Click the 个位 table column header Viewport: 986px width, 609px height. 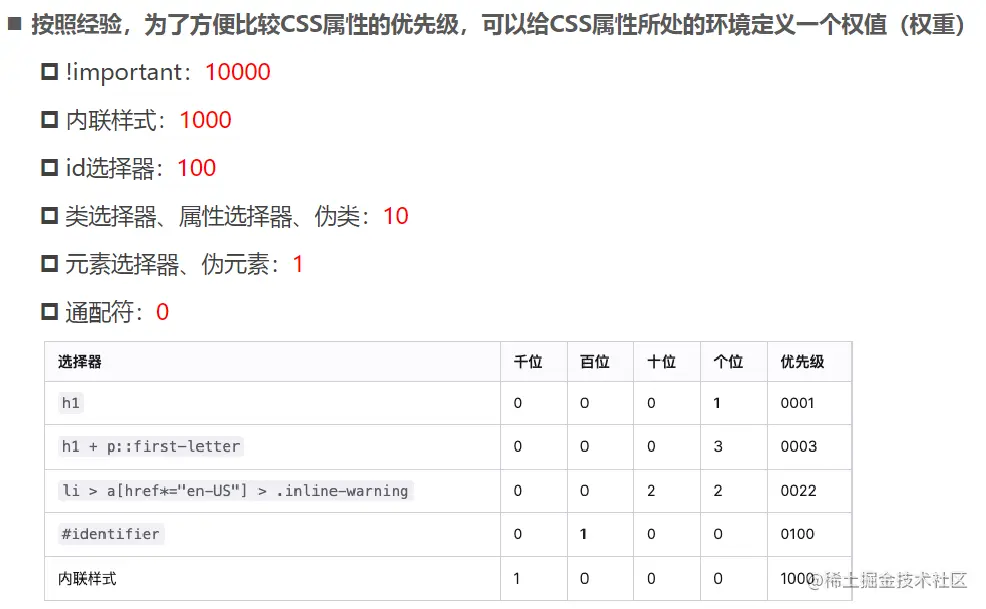click(x=728, y=362)
